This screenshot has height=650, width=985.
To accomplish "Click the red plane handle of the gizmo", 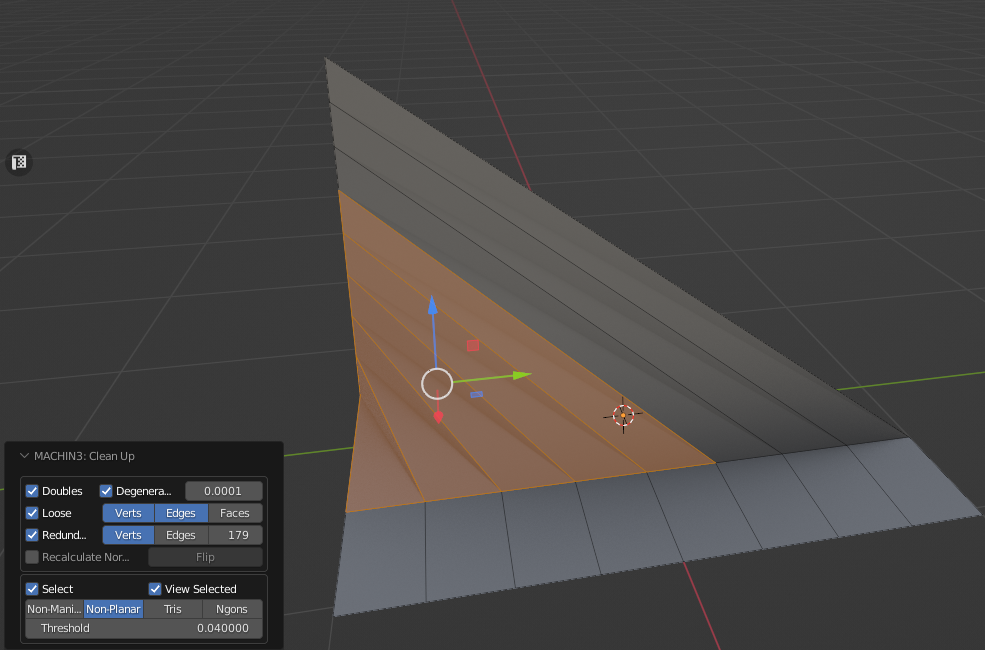I will pyautogui.click(x=473, y=345).
